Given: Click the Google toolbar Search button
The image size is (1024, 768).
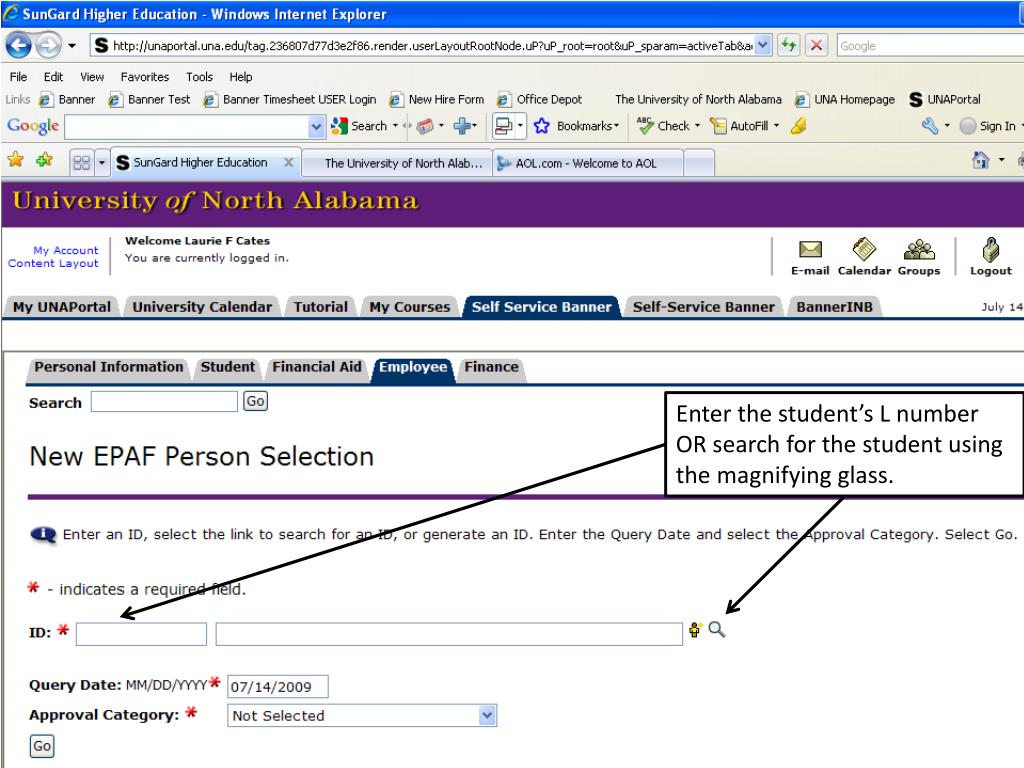Looking at the screenshot, I should click(x=359, y=126).
